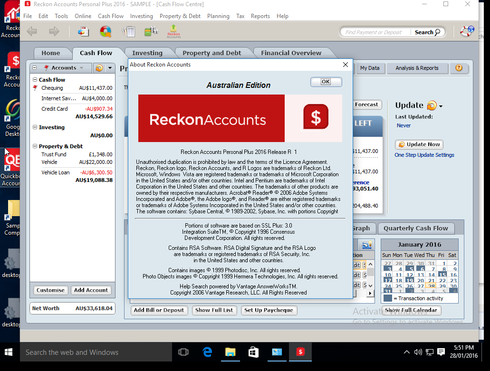Click the Update Now button

[x=419, y=144]
